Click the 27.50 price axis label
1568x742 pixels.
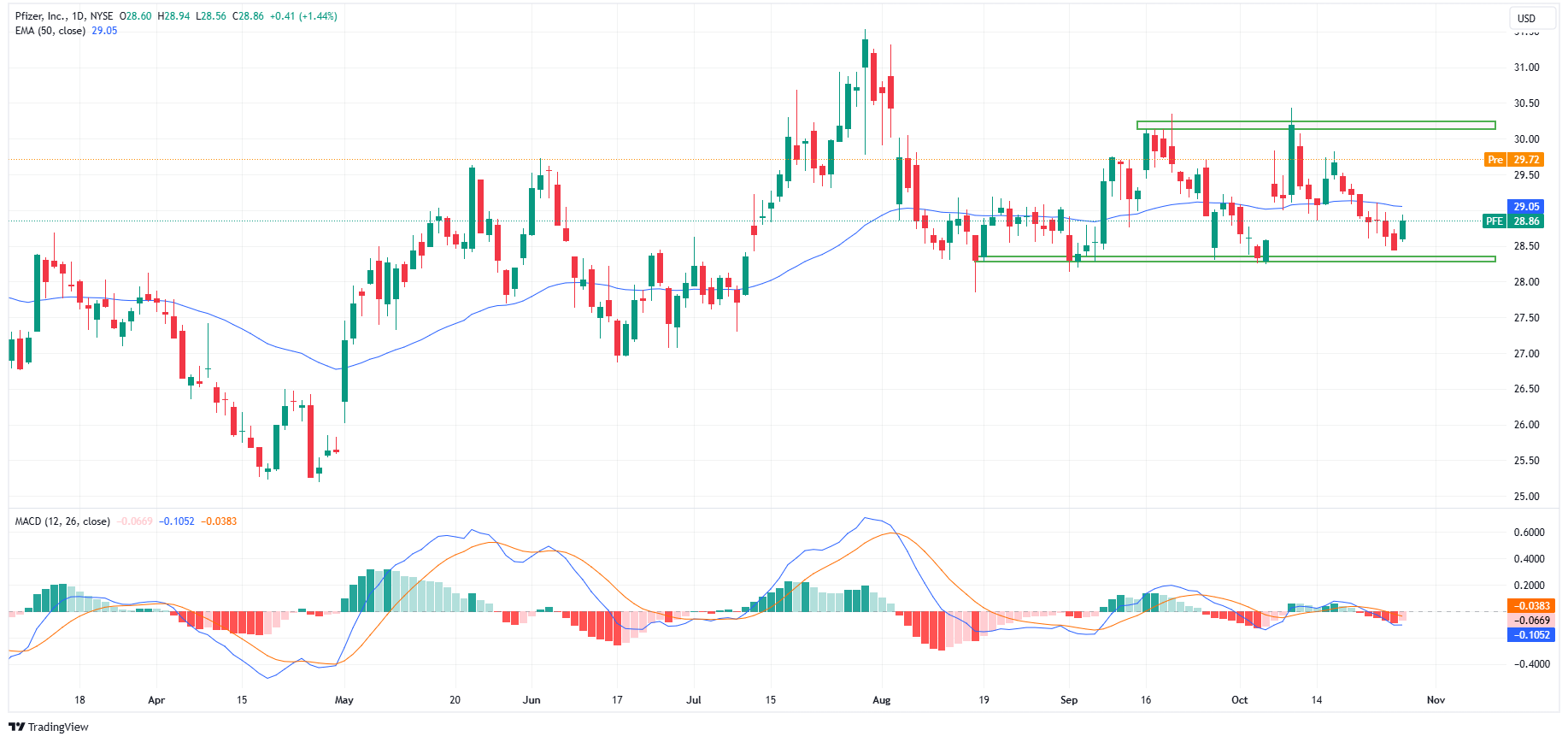click(1526, 318)
